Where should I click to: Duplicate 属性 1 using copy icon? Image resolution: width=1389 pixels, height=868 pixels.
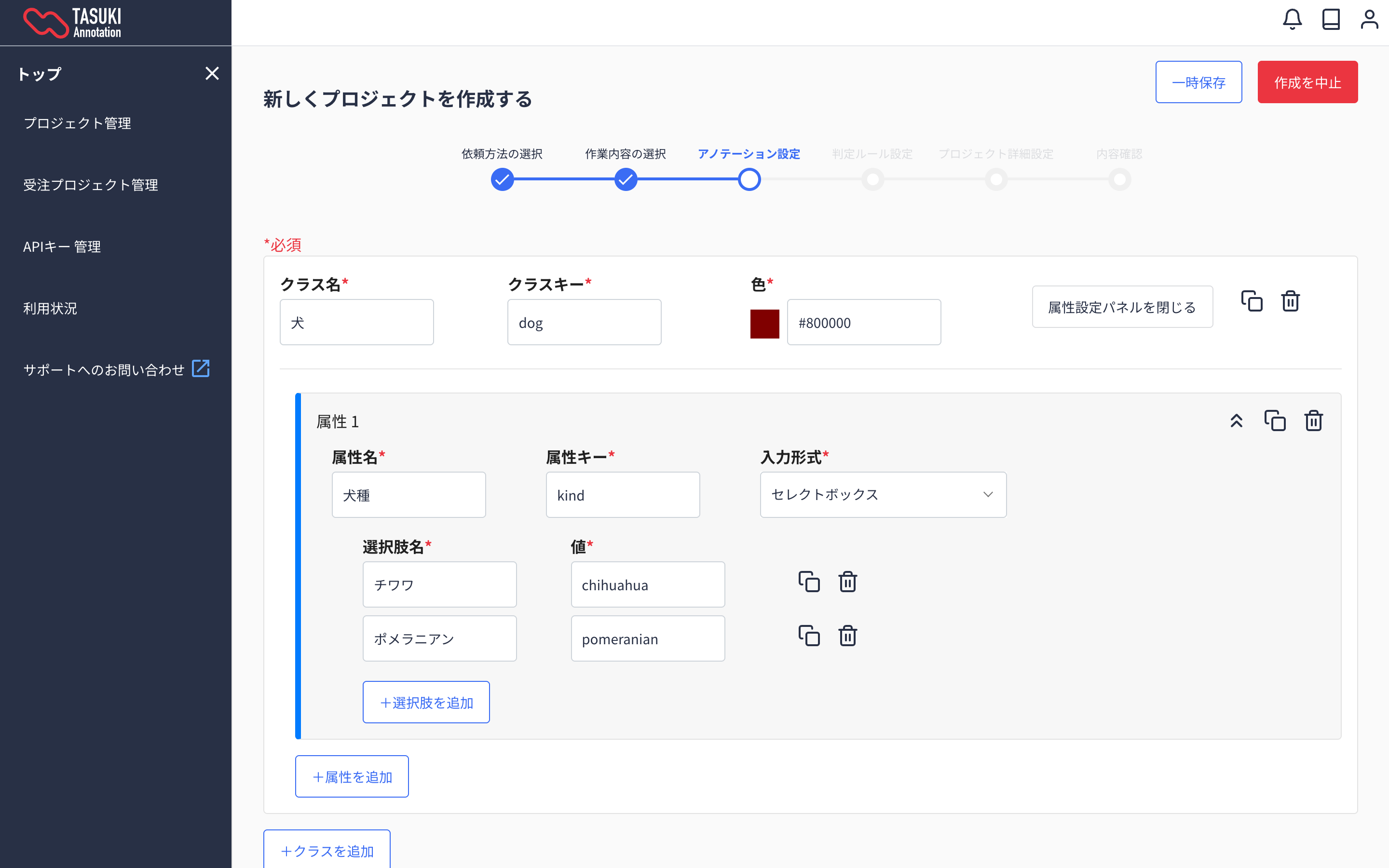1275,420
